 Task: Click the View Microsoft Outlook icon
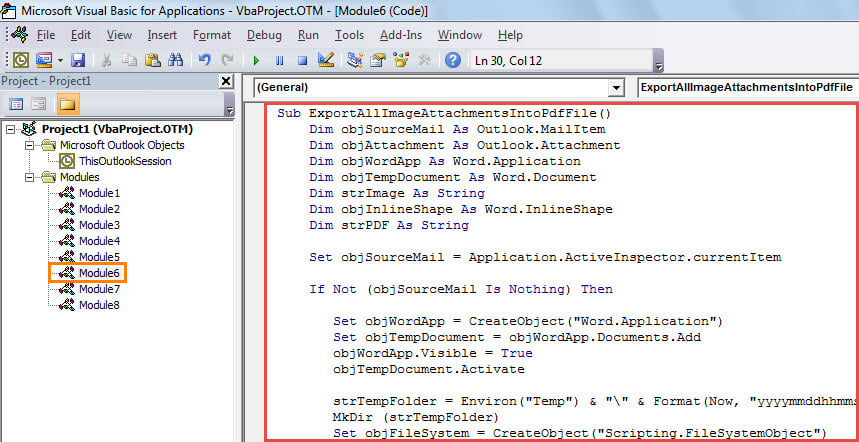click(x=20, y=61)
